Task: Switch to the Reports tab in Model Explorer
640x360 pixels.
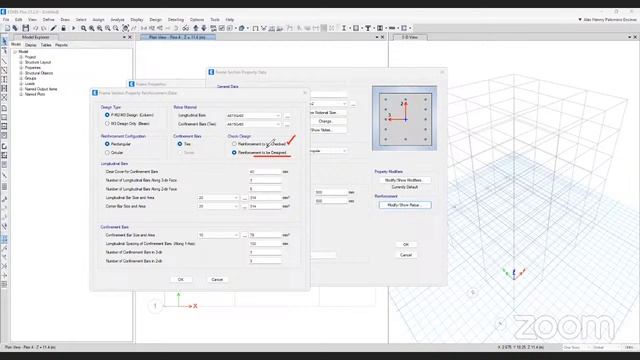Action: click(x=61, y=45)
